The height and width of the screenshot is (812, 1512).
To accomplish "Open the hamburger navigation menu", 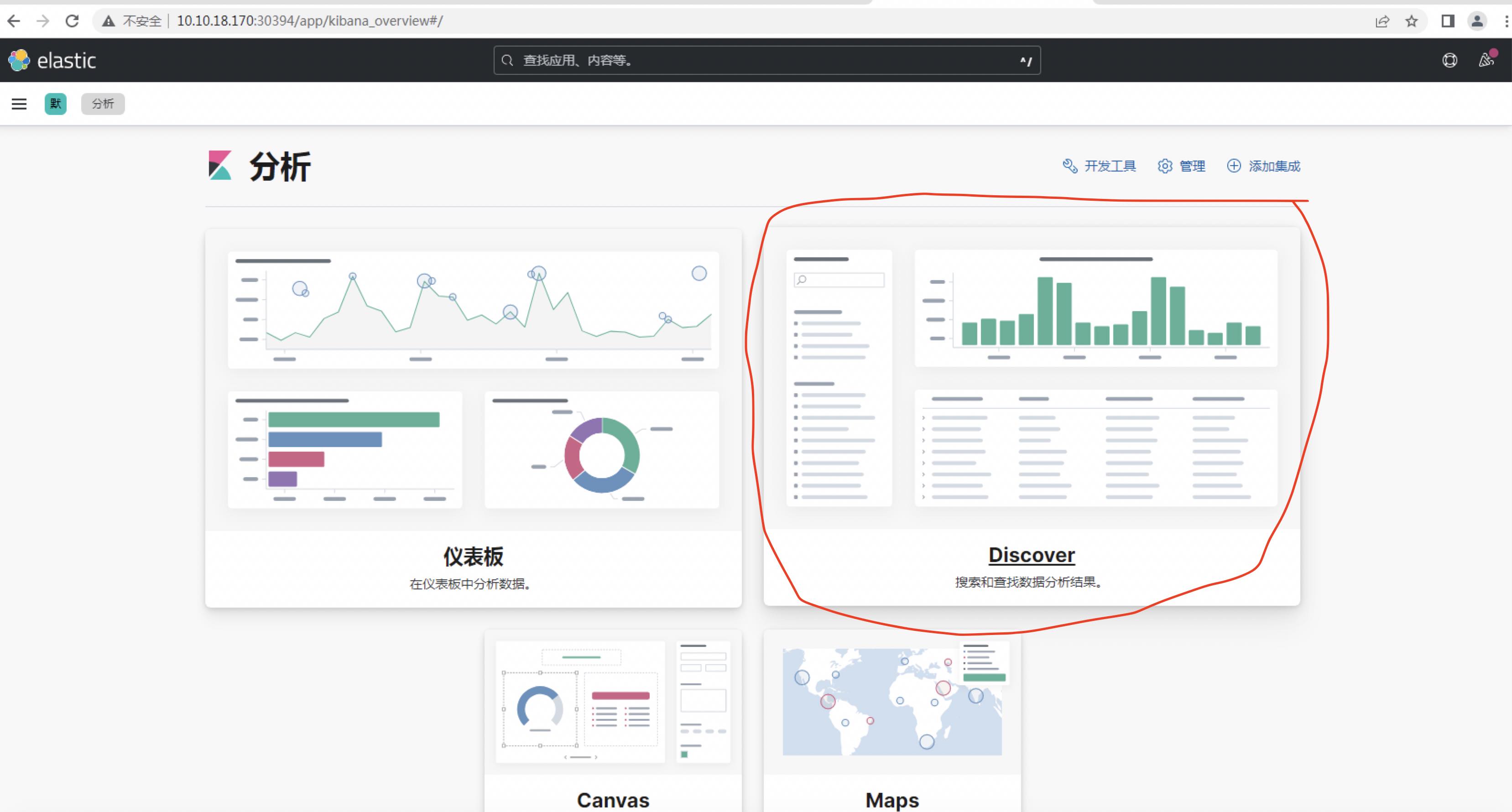I will (x=19, y=104).
